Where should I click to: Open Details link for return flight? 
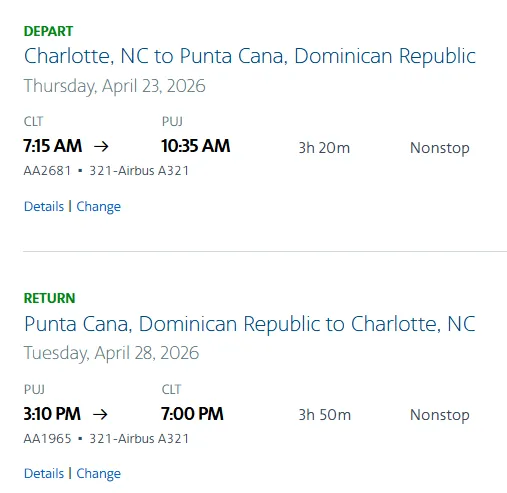click(44, 474)
